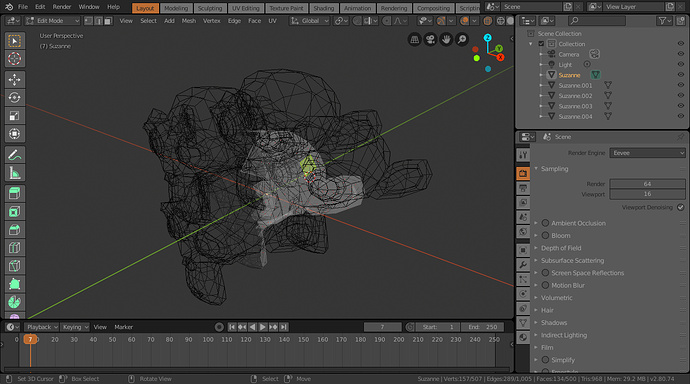Open the File menu
Viewport: 690px width, 384px height.
pos(23,7)
